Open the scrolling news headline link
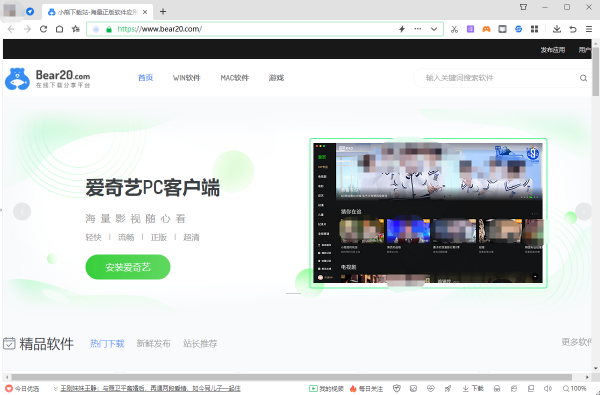This screenshot has height=395, width=600. pos(150,388)
